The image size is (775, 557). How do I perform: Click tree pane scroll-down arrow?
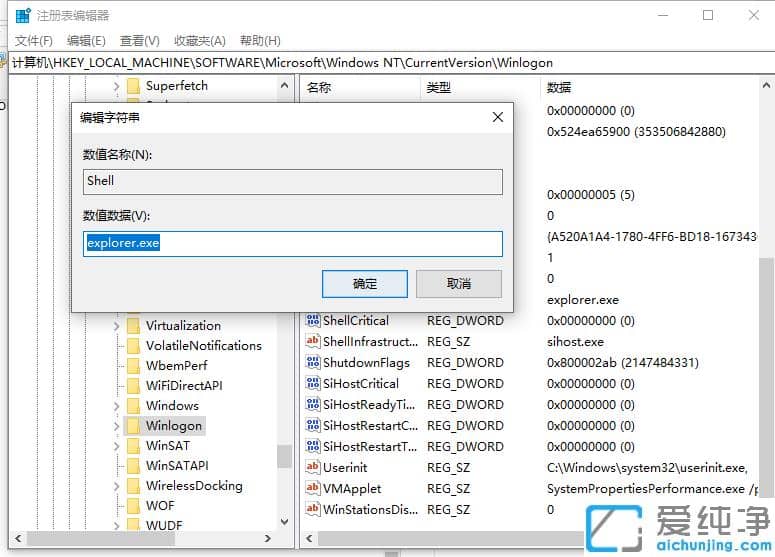pos(284,522)
